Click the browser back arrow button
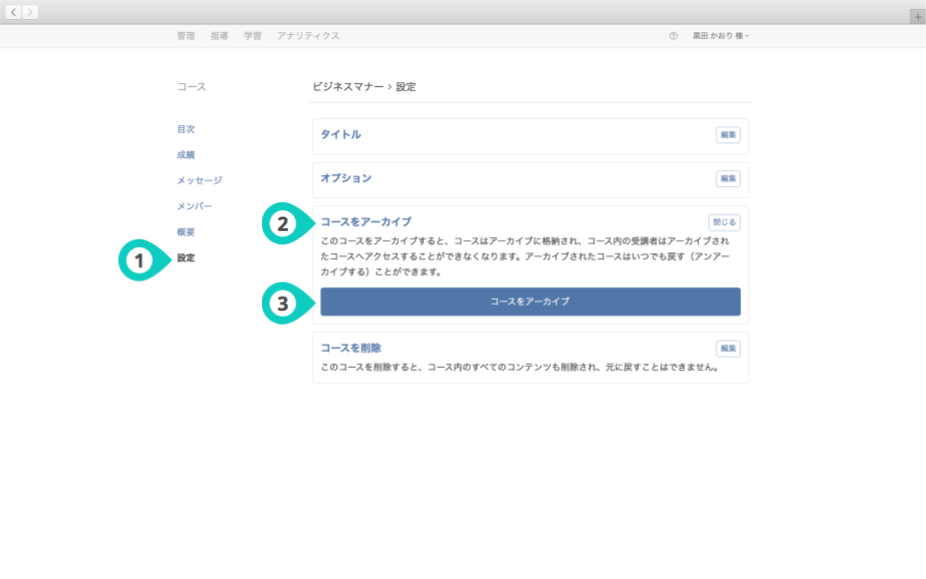 (x=14, y=12)
